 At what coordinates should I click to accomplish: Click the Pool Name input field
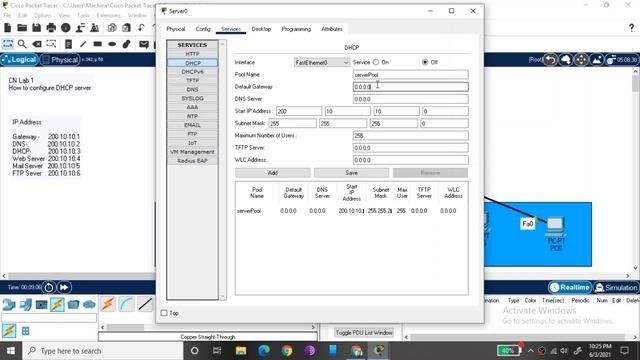pos(410,75)
